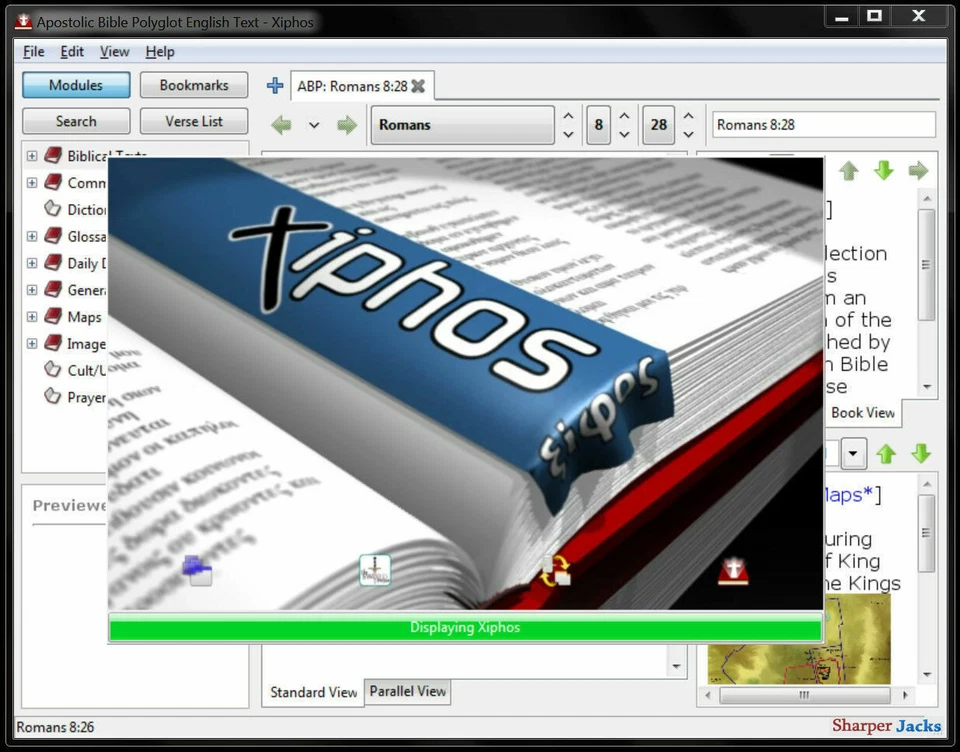This screenshot has width=960, height=752.
Task: Click the Displaying Xiphos progress bar
Action: (464, 628)
